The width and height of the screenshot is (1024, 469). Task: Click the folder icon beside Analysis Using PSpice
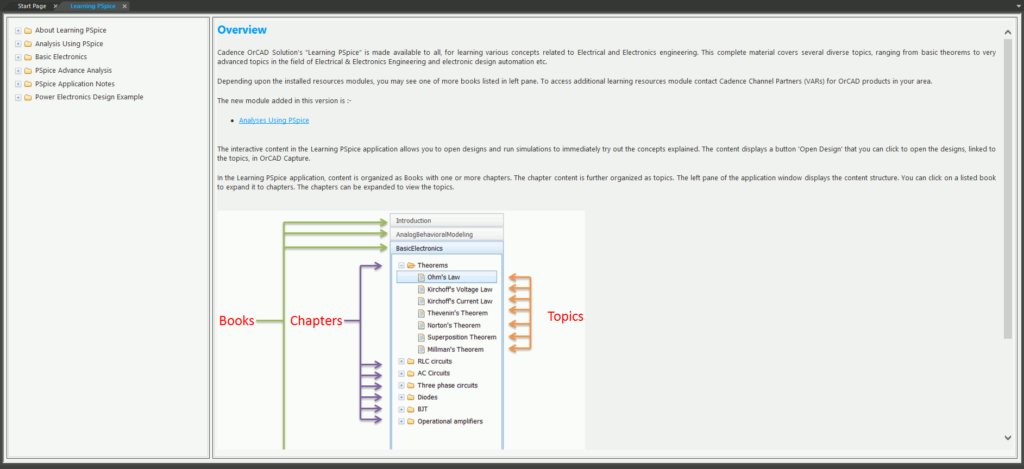tap(28, 44)
